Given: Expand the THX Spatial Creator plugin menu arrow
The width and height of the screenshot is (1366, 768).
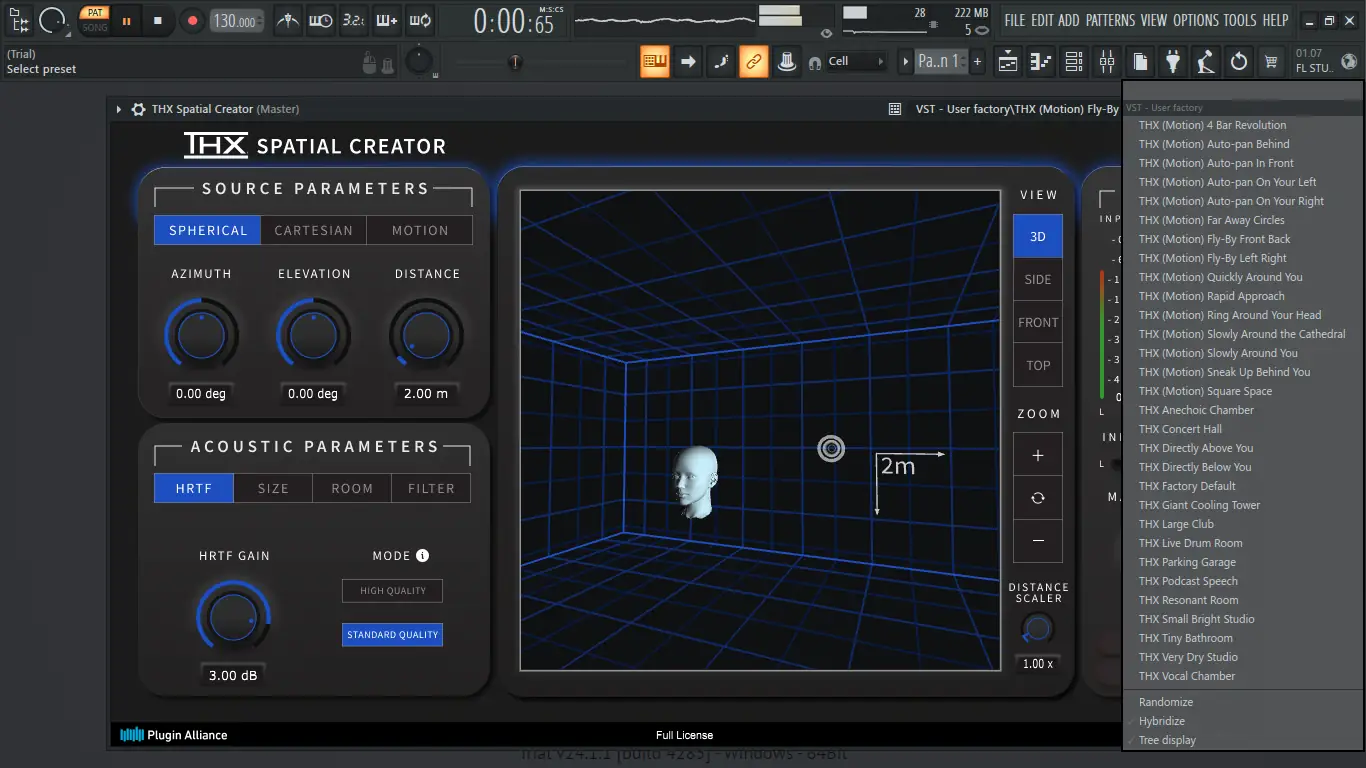Looking at the screenshot, I should point(118,109).
